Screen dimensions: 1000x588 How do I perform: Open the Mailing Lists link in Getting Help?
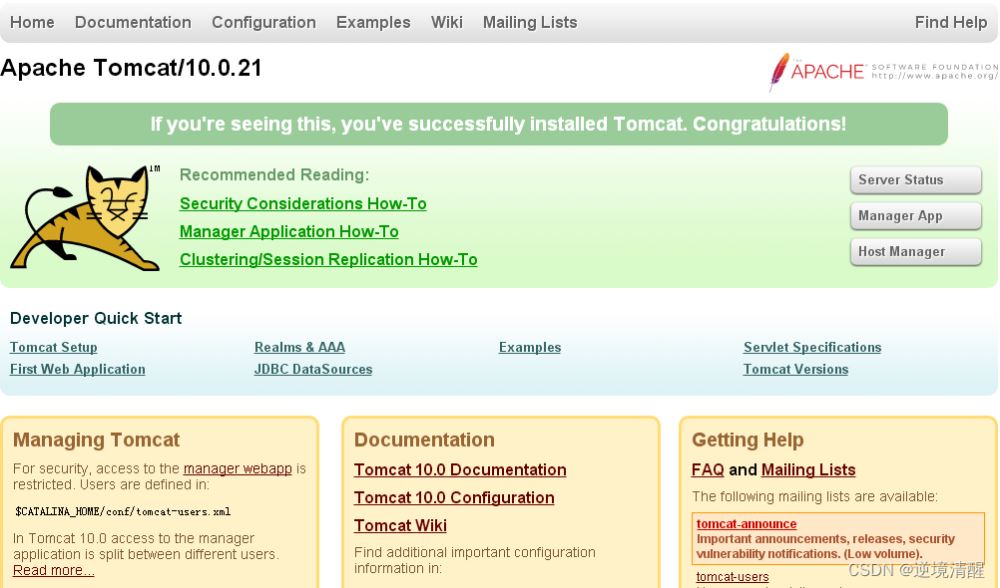808,470
